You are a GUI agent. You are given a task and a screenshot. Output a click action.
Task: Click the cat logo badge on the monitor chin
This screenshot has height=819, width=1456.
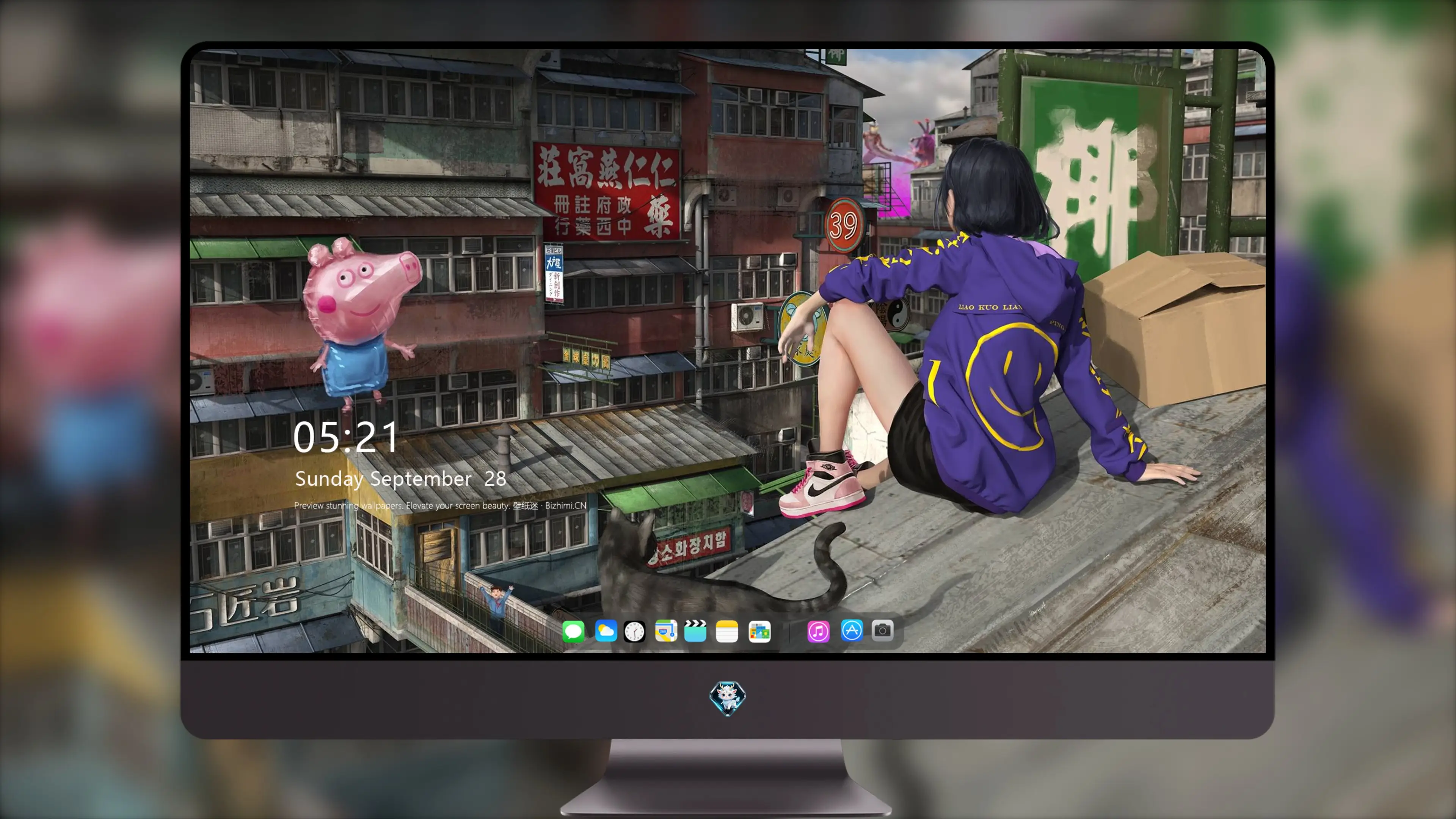click(x=728, y=698)
